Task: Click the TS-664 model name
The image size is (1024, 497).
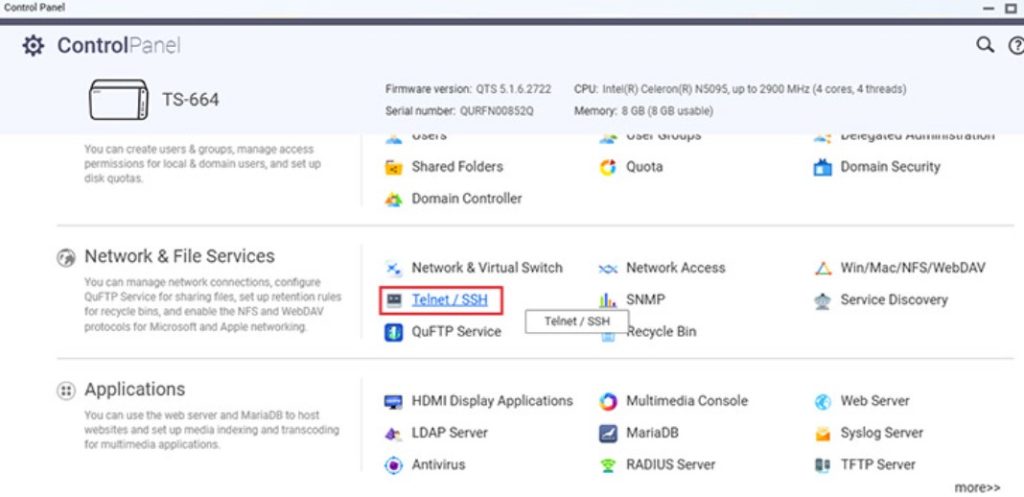Action: click(x=191, y=100)
